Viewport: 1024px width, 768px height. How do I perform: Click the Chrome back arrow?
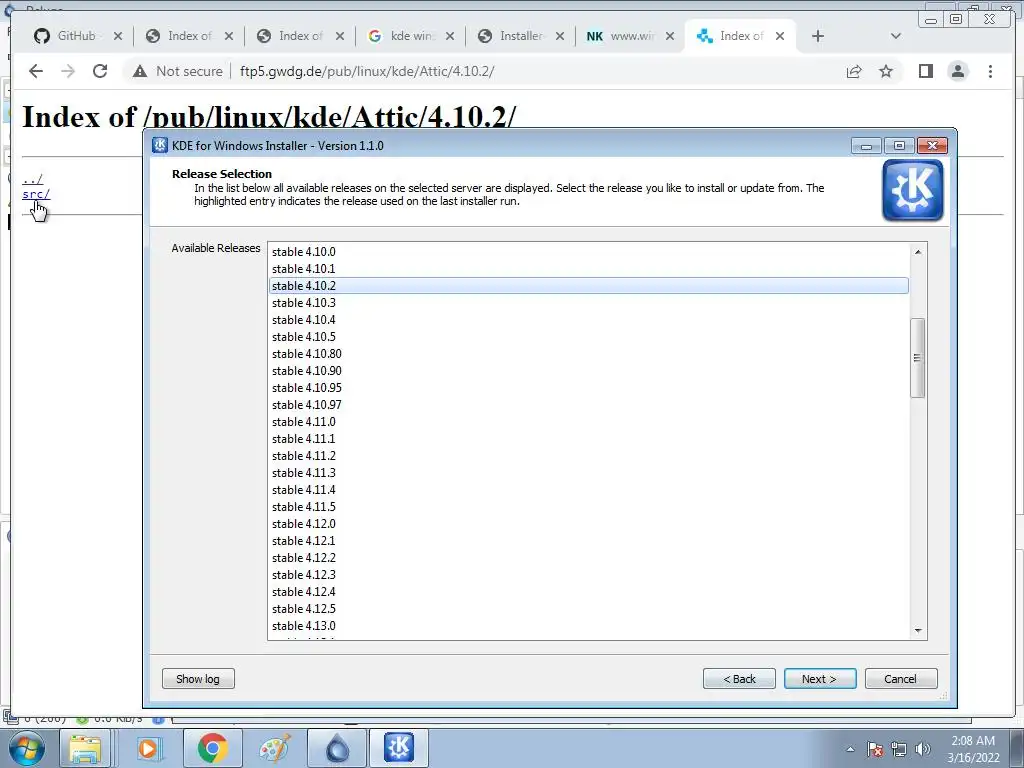click(x=36, y=71)
